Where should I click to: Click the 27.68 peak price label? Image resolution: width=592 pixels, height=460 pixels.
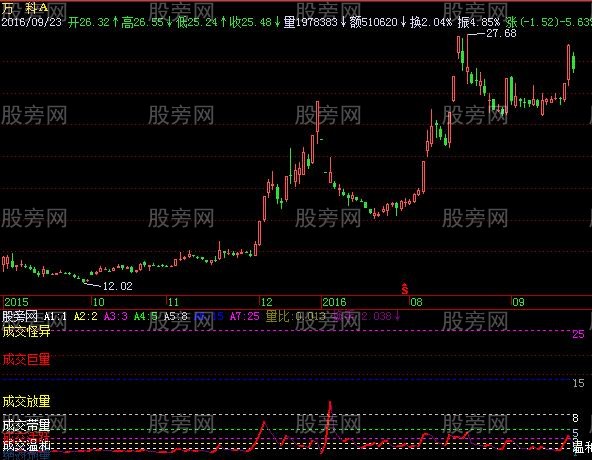click(x=501, y=33)
